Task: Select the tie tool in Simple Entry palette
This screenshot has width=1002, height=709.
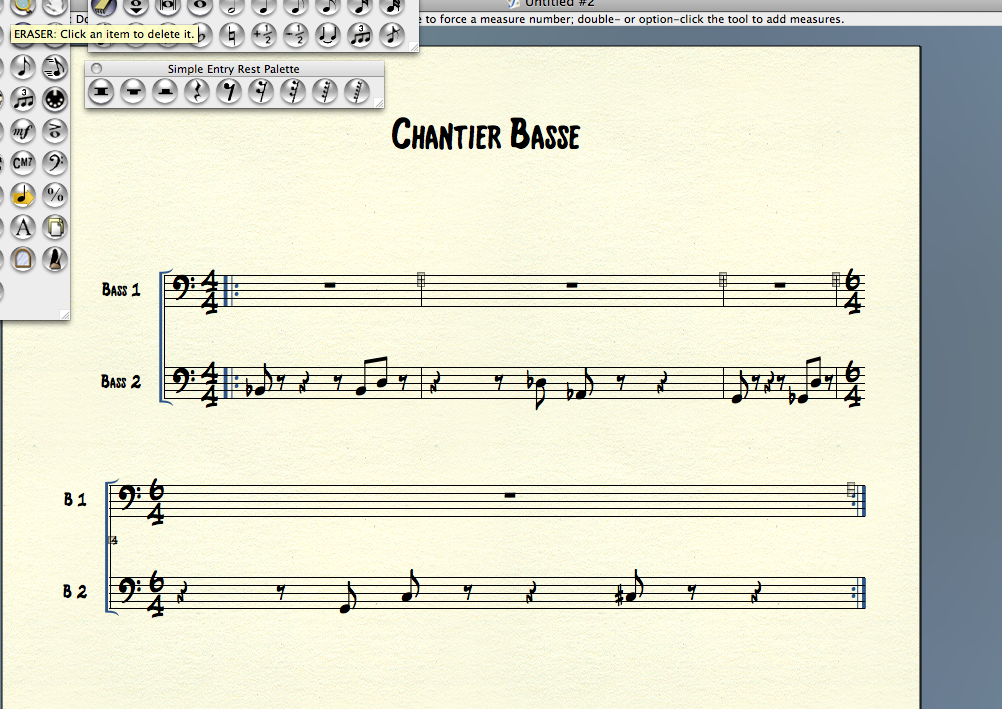Action: pos(327,36)
